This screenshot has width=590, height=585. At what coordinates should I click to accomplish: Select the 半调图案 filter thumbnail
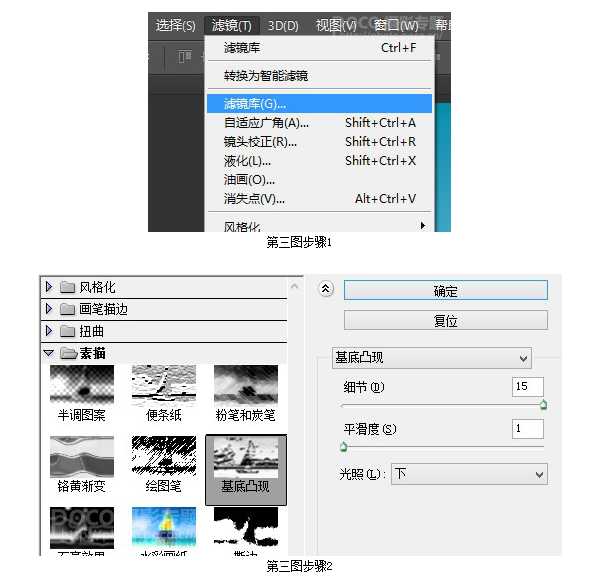point(82,385)
